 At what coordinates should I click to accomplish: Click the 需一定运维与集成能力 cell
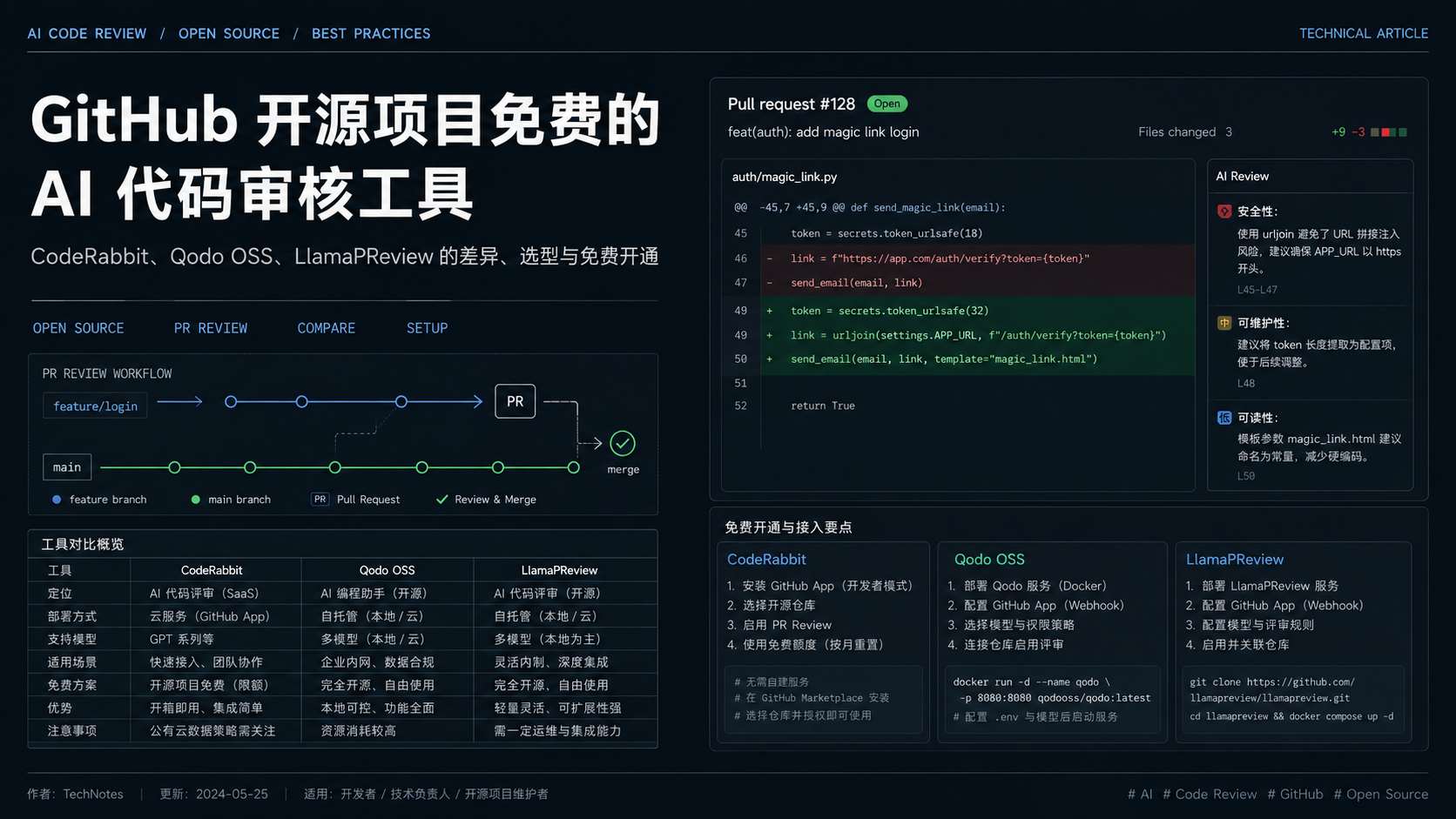tap(557, 731)
